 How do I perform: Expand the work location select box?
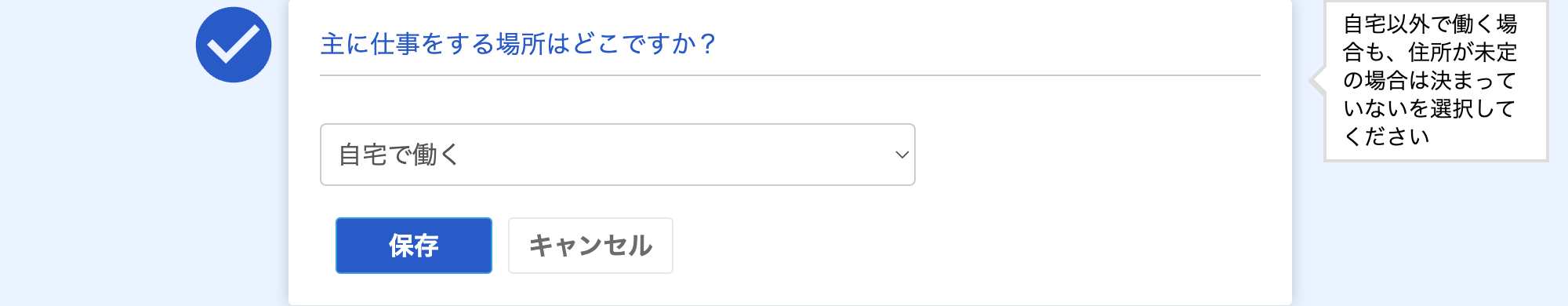(618, 155)
